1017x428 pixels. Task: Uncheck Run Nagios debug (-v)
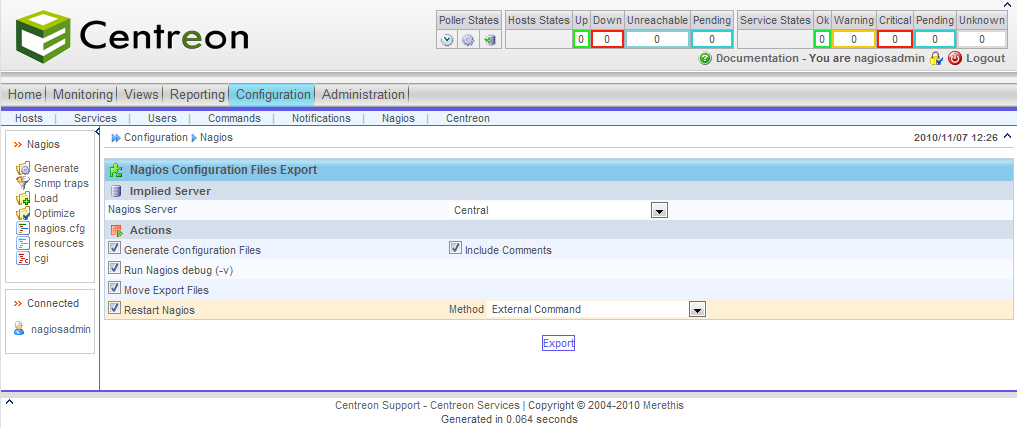tap(114, 268)
